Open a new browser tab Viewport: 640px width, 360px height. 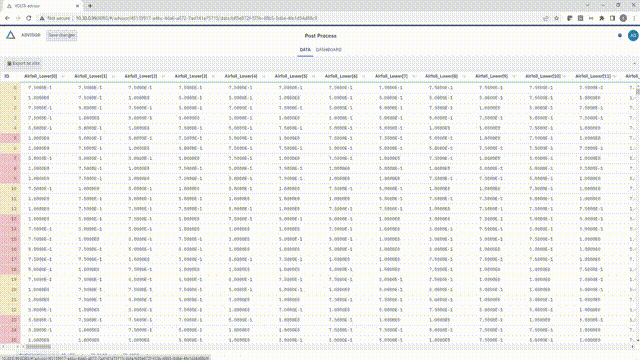click(90, 6)
